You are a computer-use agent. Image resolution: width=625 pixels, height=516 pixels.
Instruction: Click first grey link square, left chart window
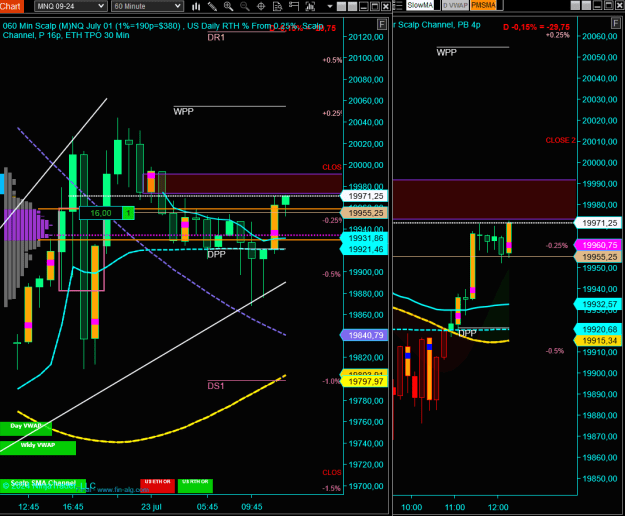(341, 6)
